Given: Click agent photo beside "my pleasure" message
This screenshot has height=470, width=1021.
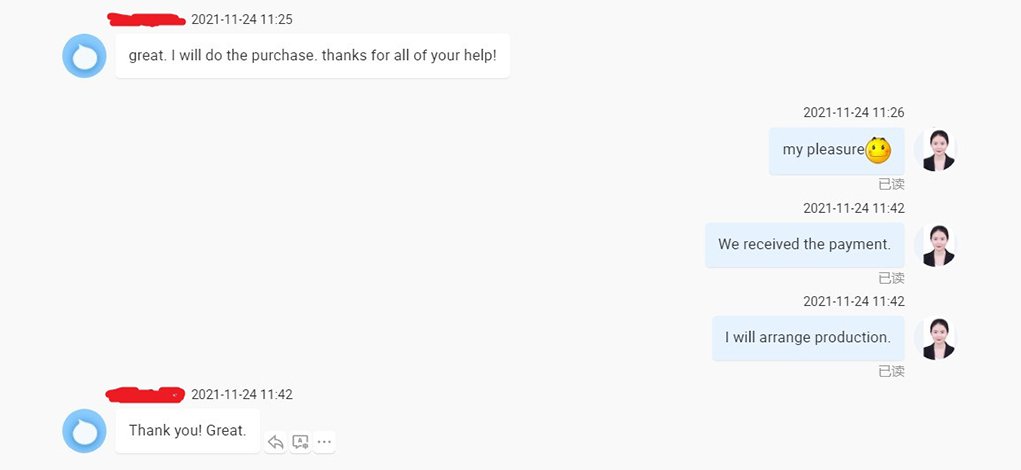Looking at the screenshot, I should tap(937, 150).
